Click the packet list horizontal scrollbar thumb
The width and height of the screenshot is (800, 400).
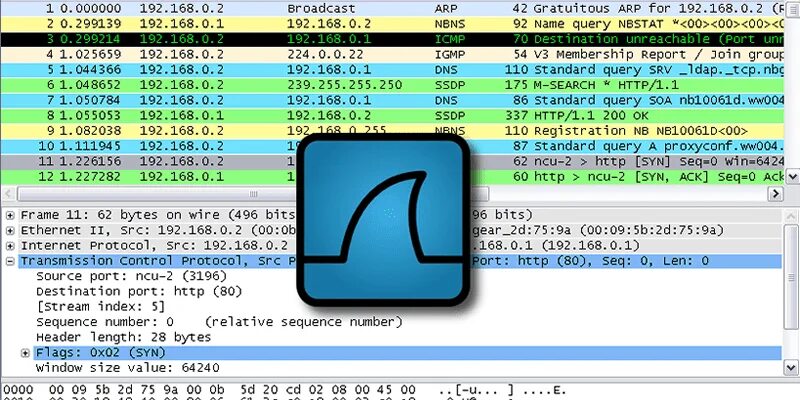[x=253, y=194]
